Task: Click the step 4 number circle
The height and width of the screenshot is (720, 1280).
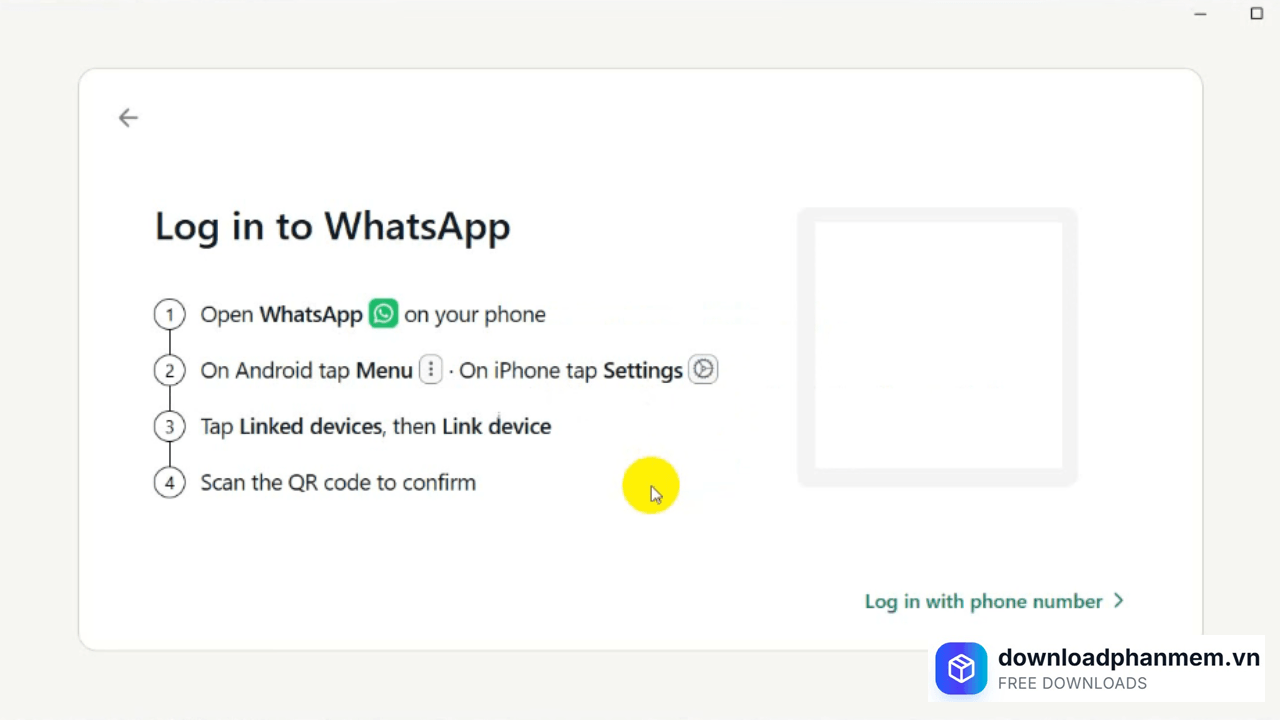Action: point(170,482)
